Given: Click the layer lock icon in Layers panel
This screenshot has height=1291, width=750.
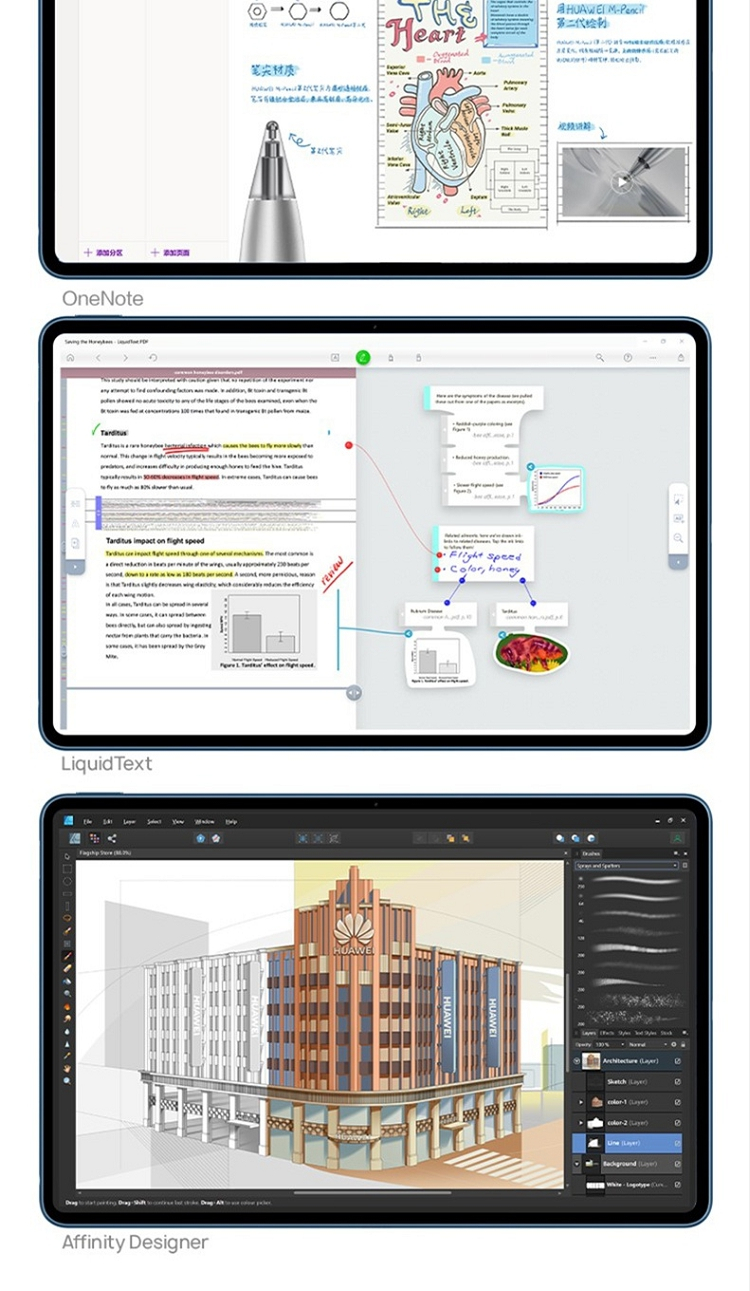Looking at the screenshot, I should click(682, 1044).
